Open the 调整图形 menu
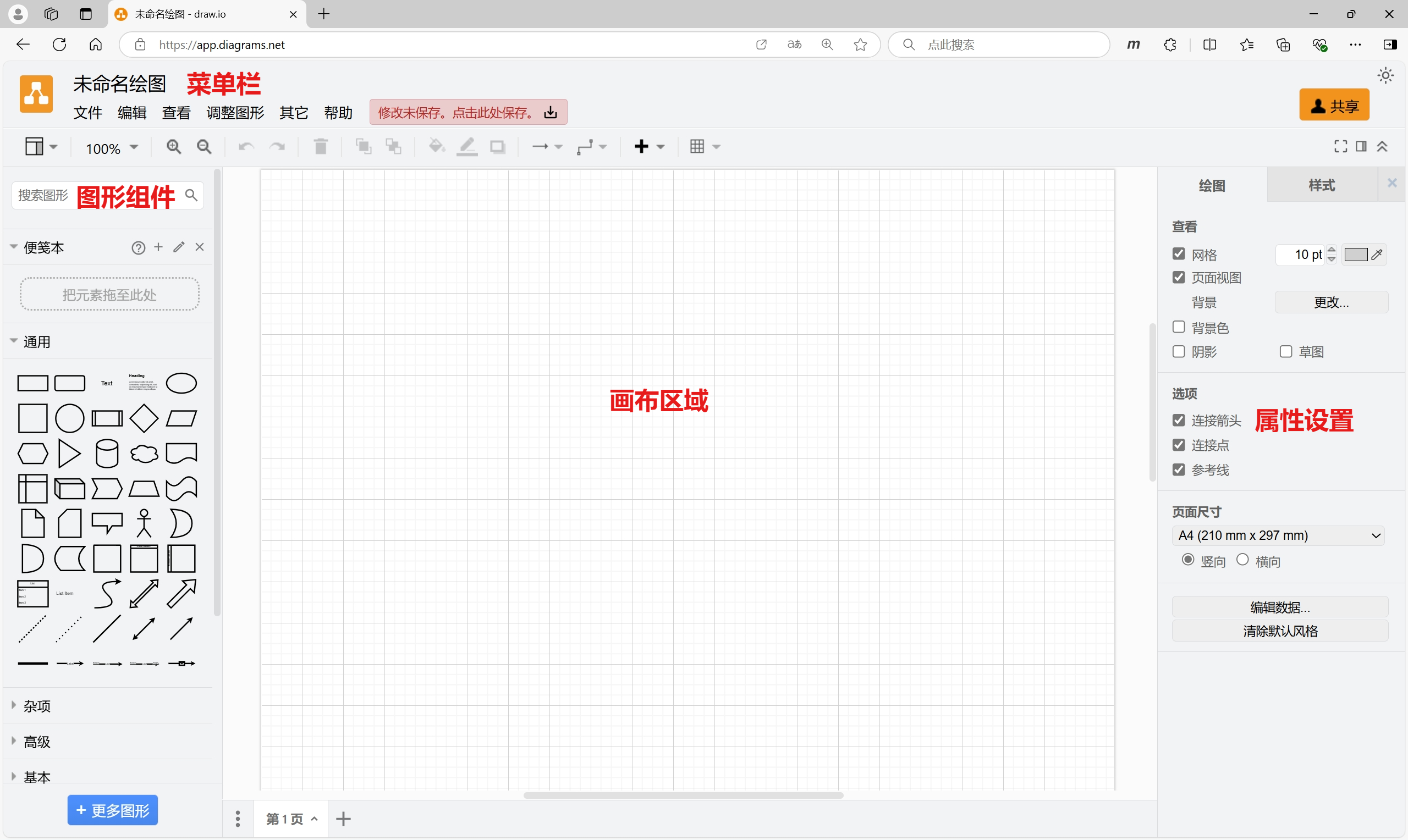 (235, 113)
